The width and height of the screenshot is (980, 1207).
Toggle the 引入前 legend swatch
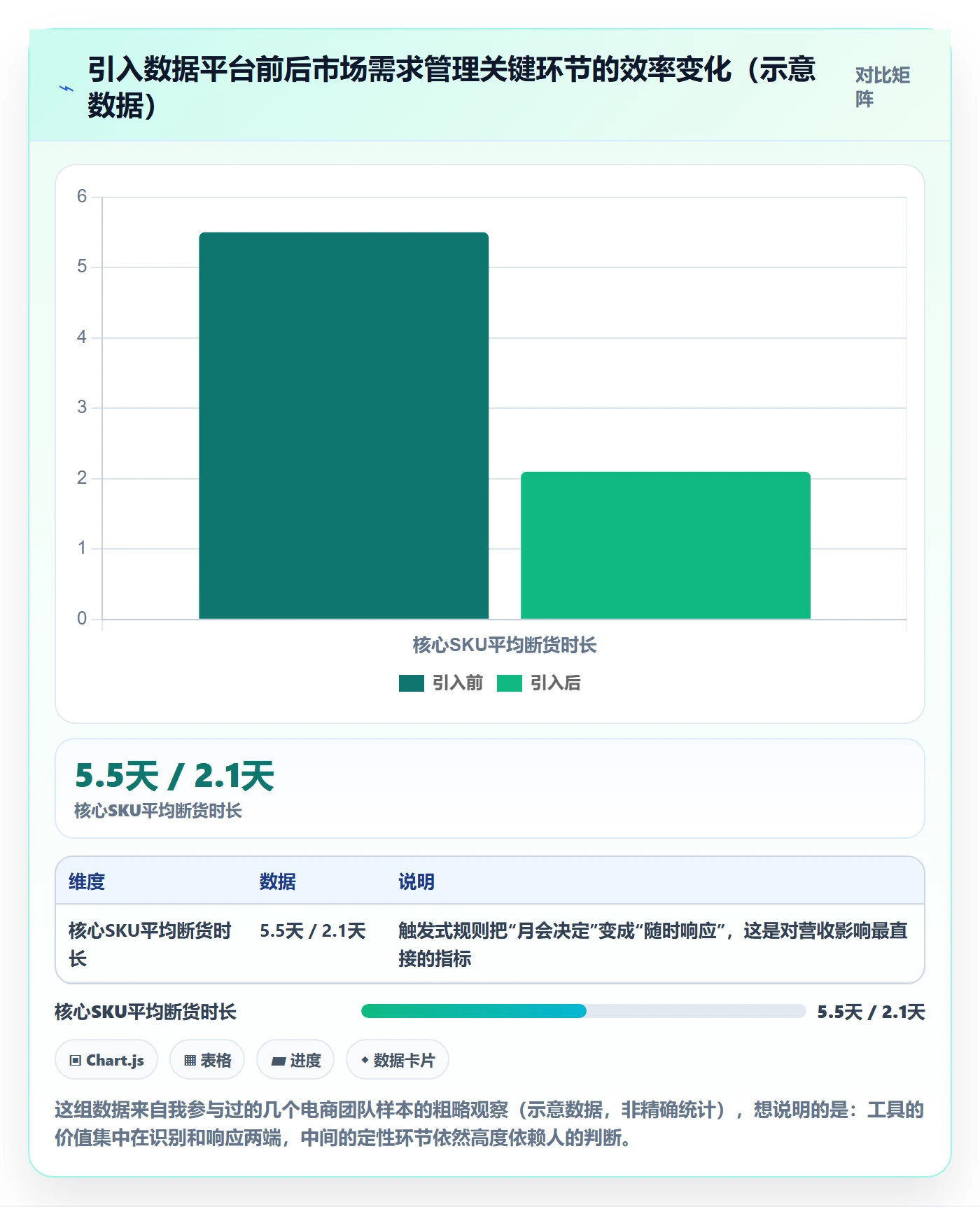click(x=412, y=683)
